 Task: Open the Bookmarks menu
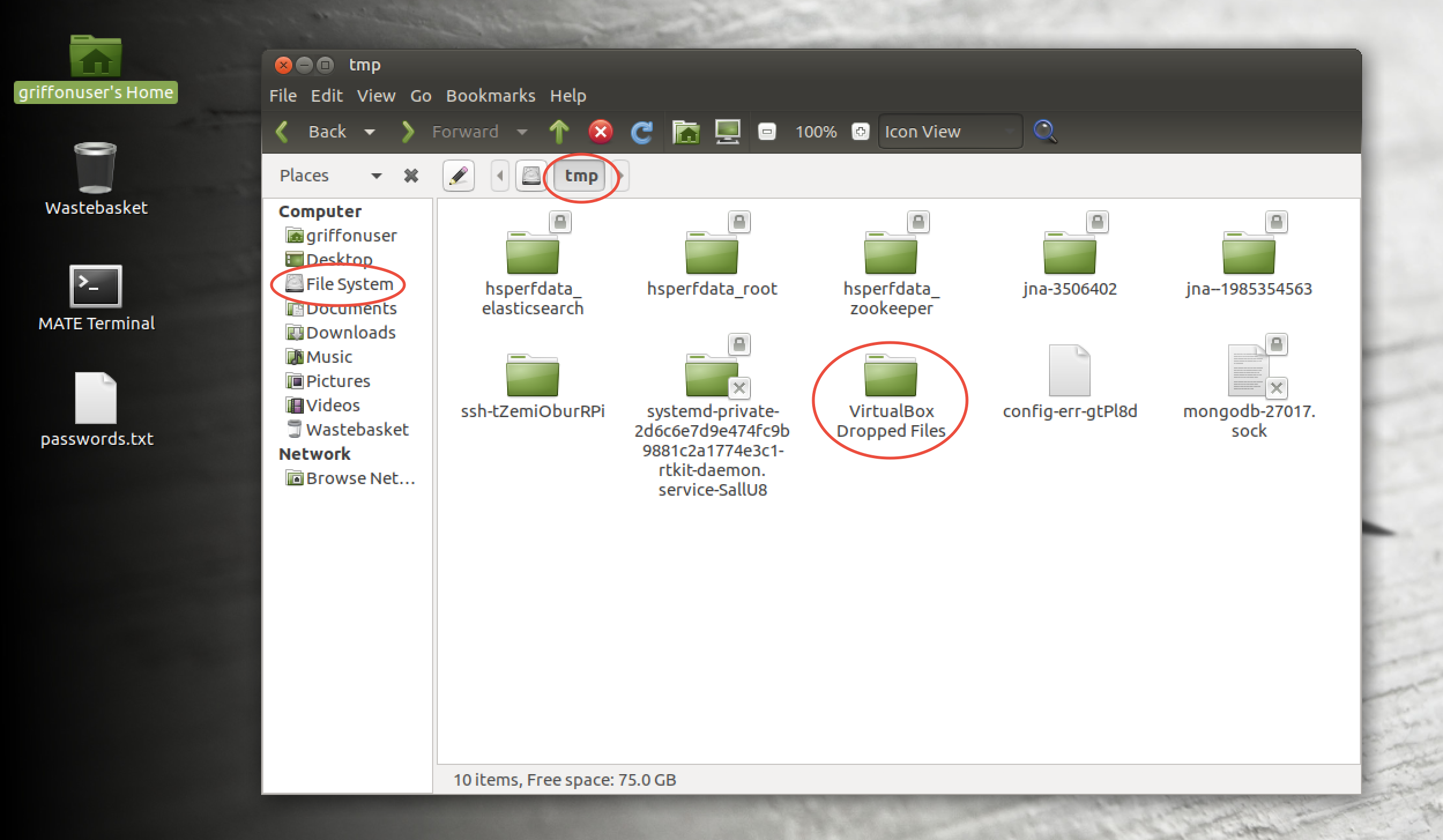pyautogui.click(x=490, y=96)
